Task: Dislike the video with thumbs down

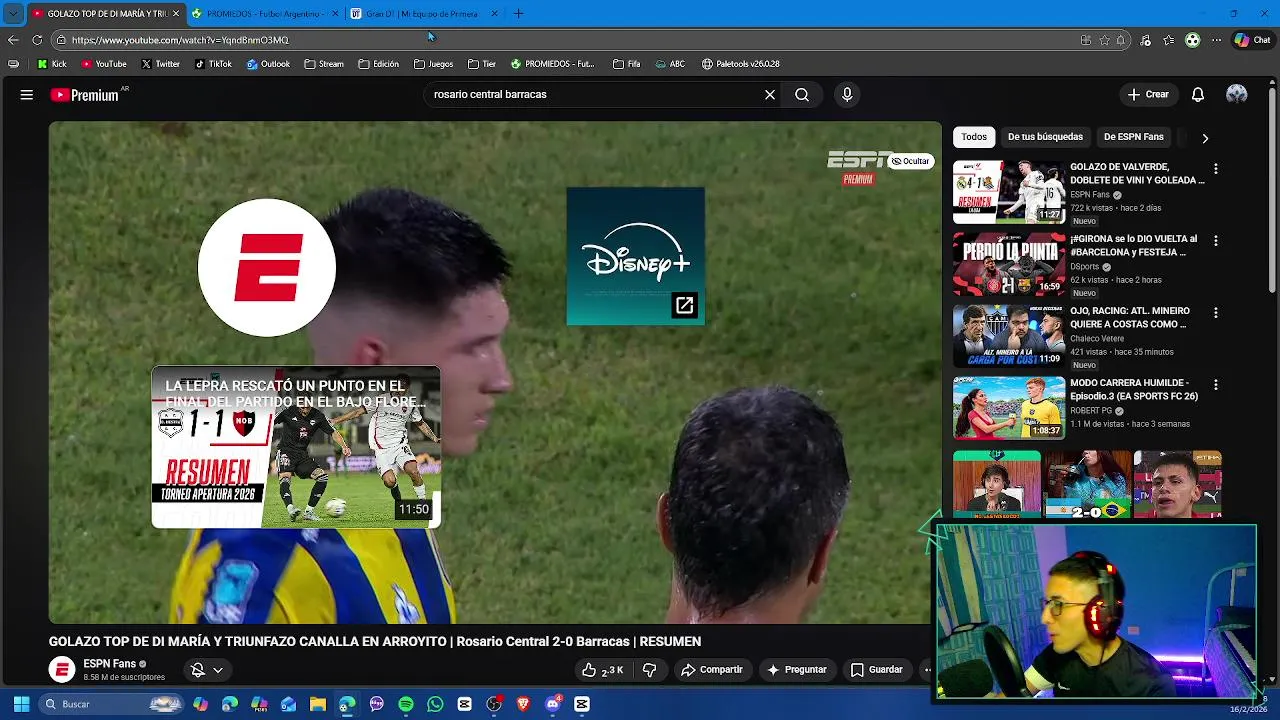Action: 649,670
